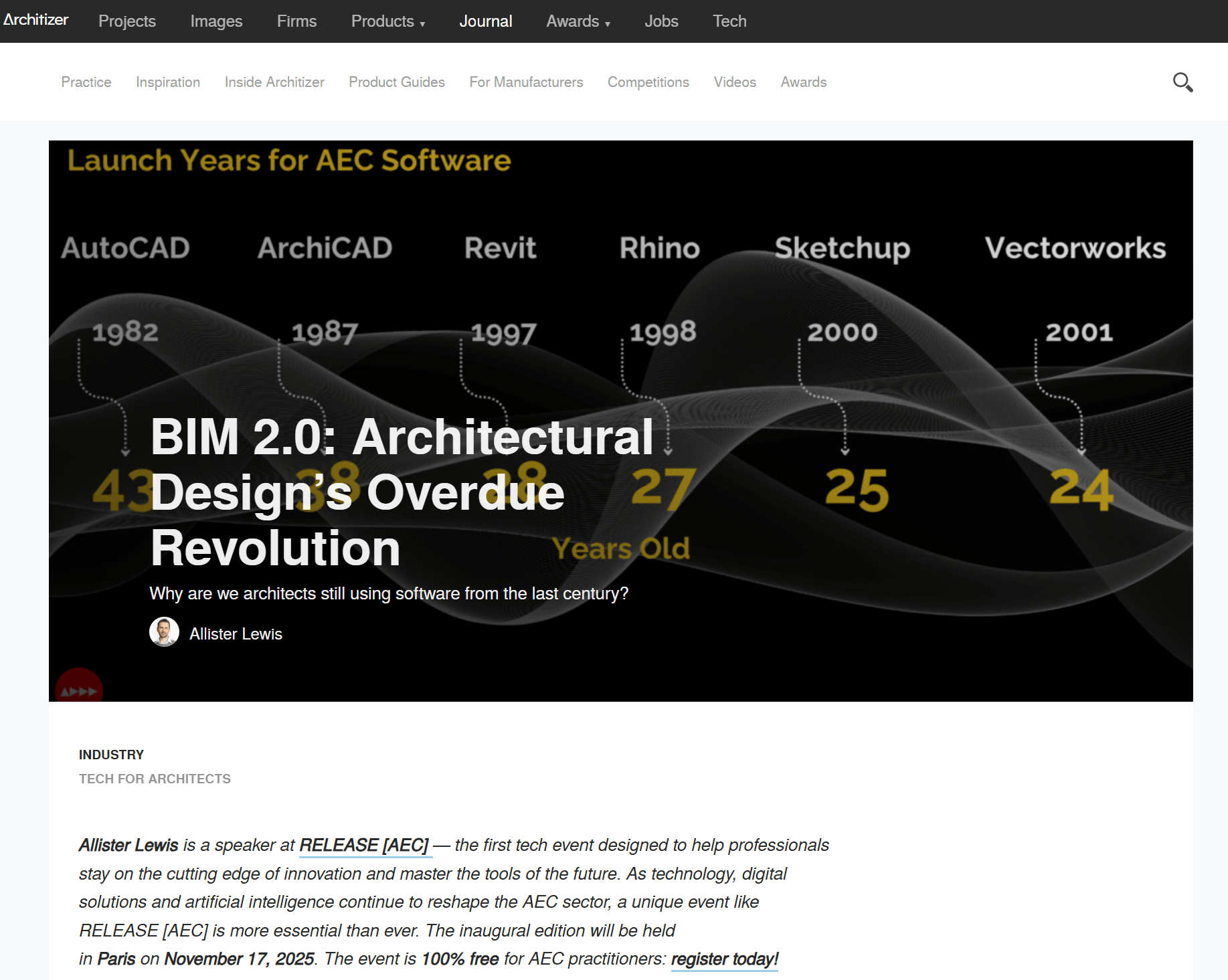The image size is (1228, 980).
Task: Click the bold word 'Paris' in intro
Action: point(116,959)
